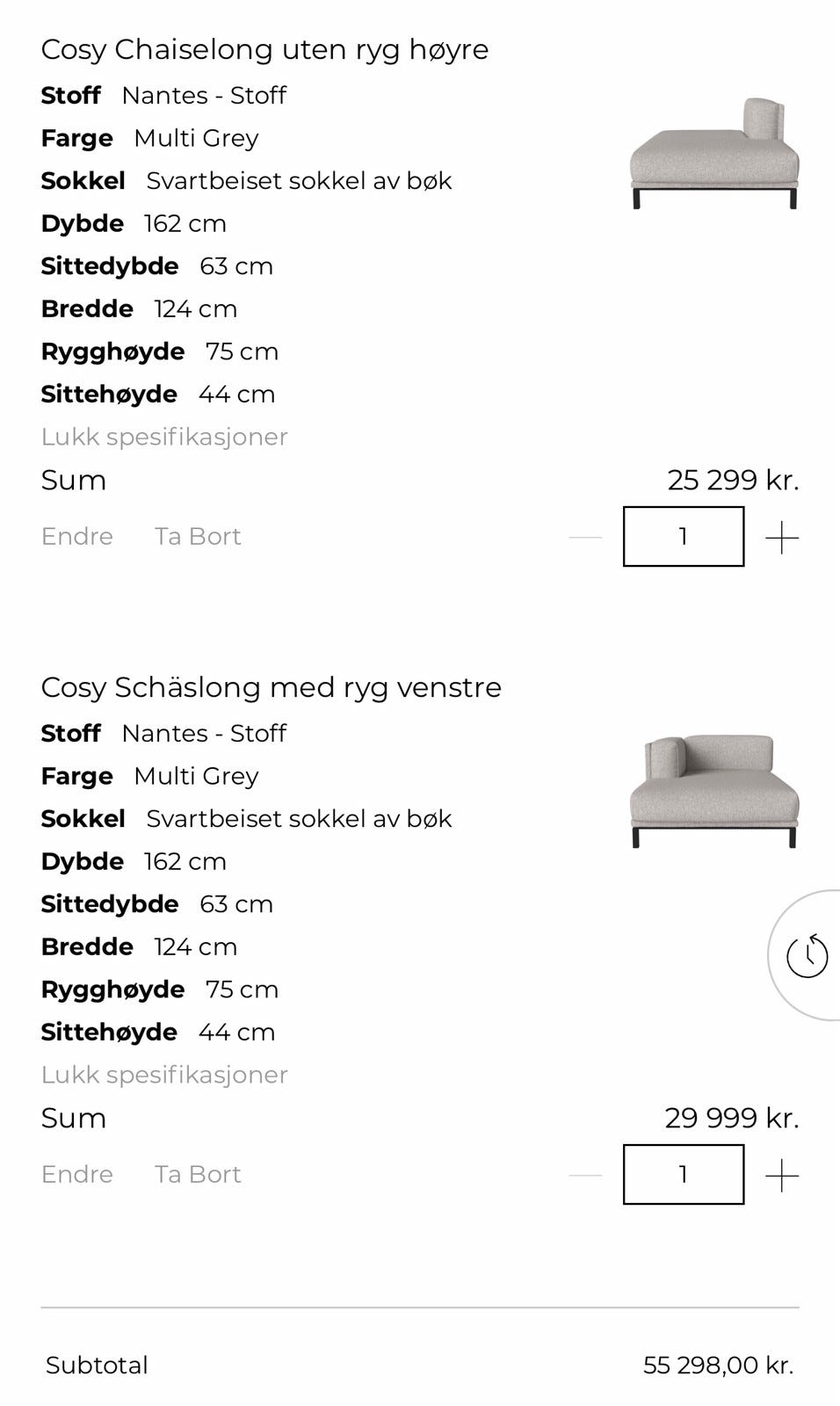Select the quantity field of the second product
The image size is (840, 1406).
683,1174
